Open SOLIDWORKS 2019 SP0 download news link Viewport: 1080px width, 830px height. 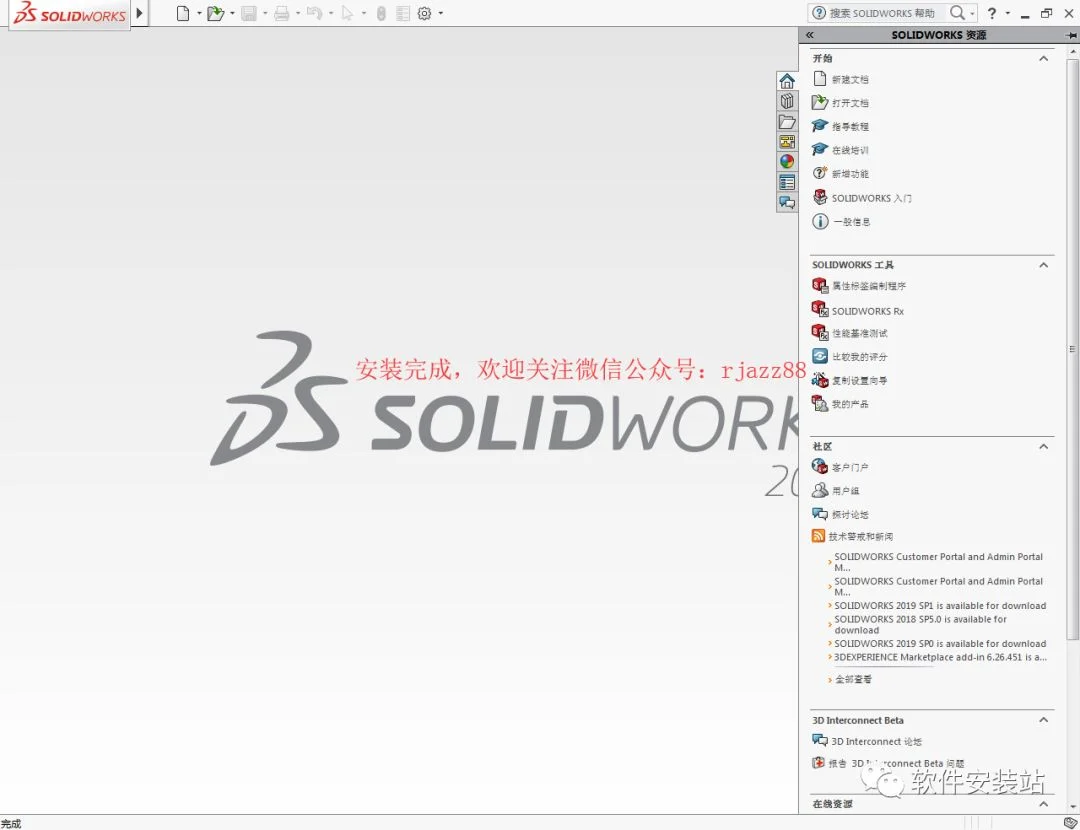(x=940, y=644)
